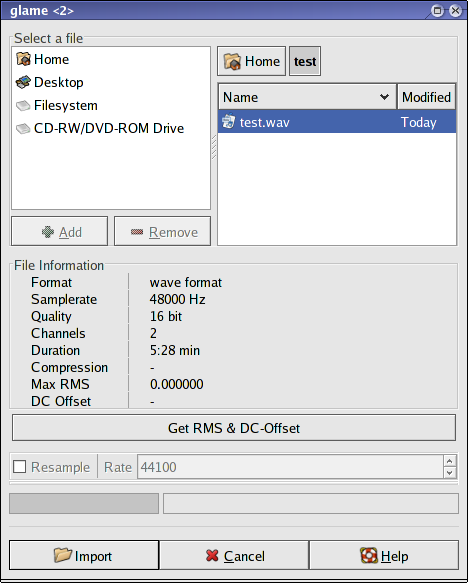
Task: Click the 'wave format' value
Action: [x=185, y=283]
